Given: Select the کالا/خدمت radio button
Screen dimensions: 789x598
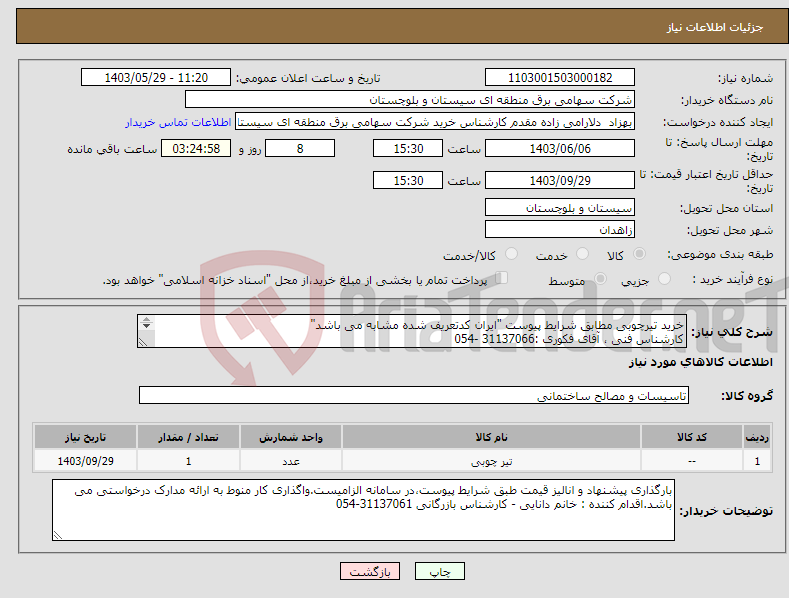Looking at the screenshot, I should pyautogui.click(x=511, y=254).
